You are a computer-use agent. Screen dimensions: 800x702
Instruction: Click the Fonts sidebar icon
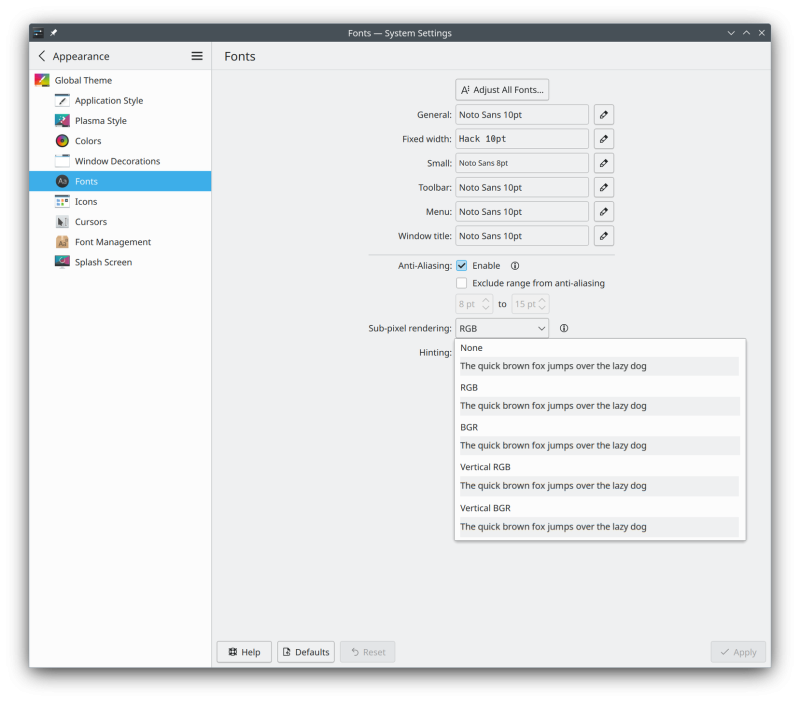tap(62, 181)
